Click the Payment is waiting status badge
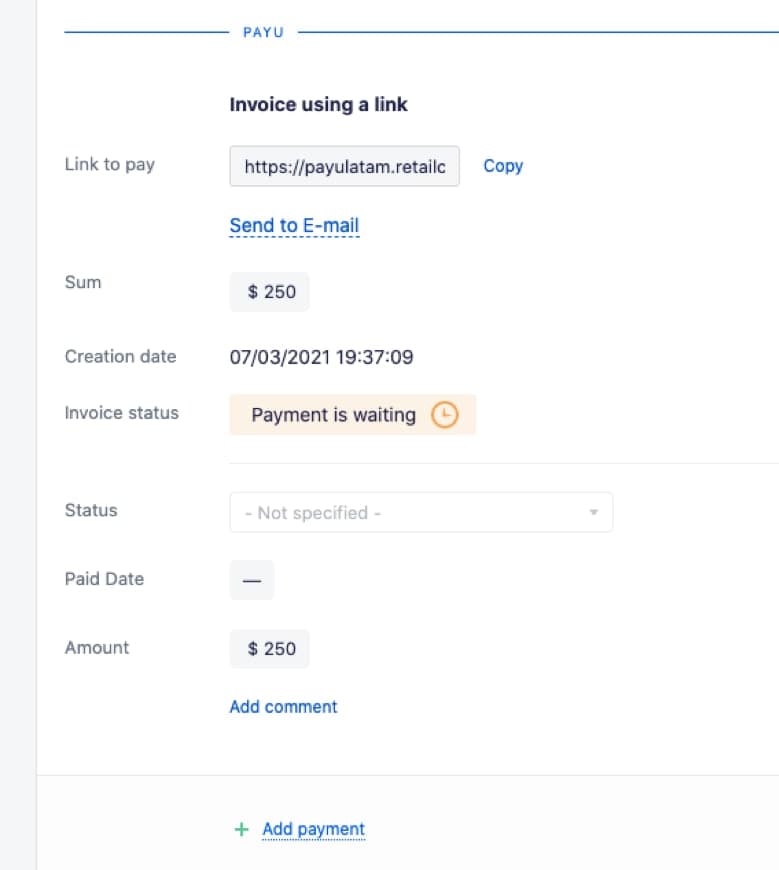The width and height of the screenshot is (779, 870). coord(353,414)
